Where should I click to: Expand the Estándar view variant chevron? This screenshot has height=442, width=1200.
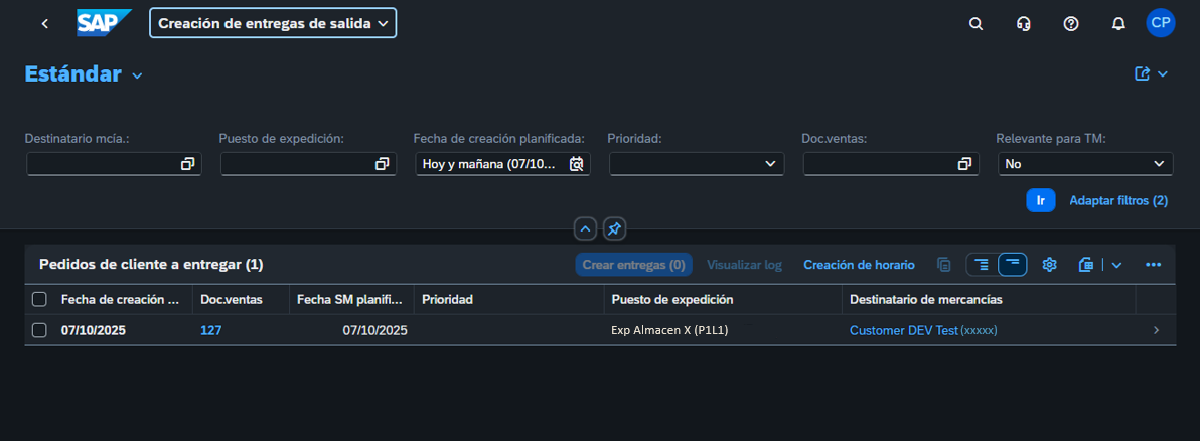tap(138, 76)
